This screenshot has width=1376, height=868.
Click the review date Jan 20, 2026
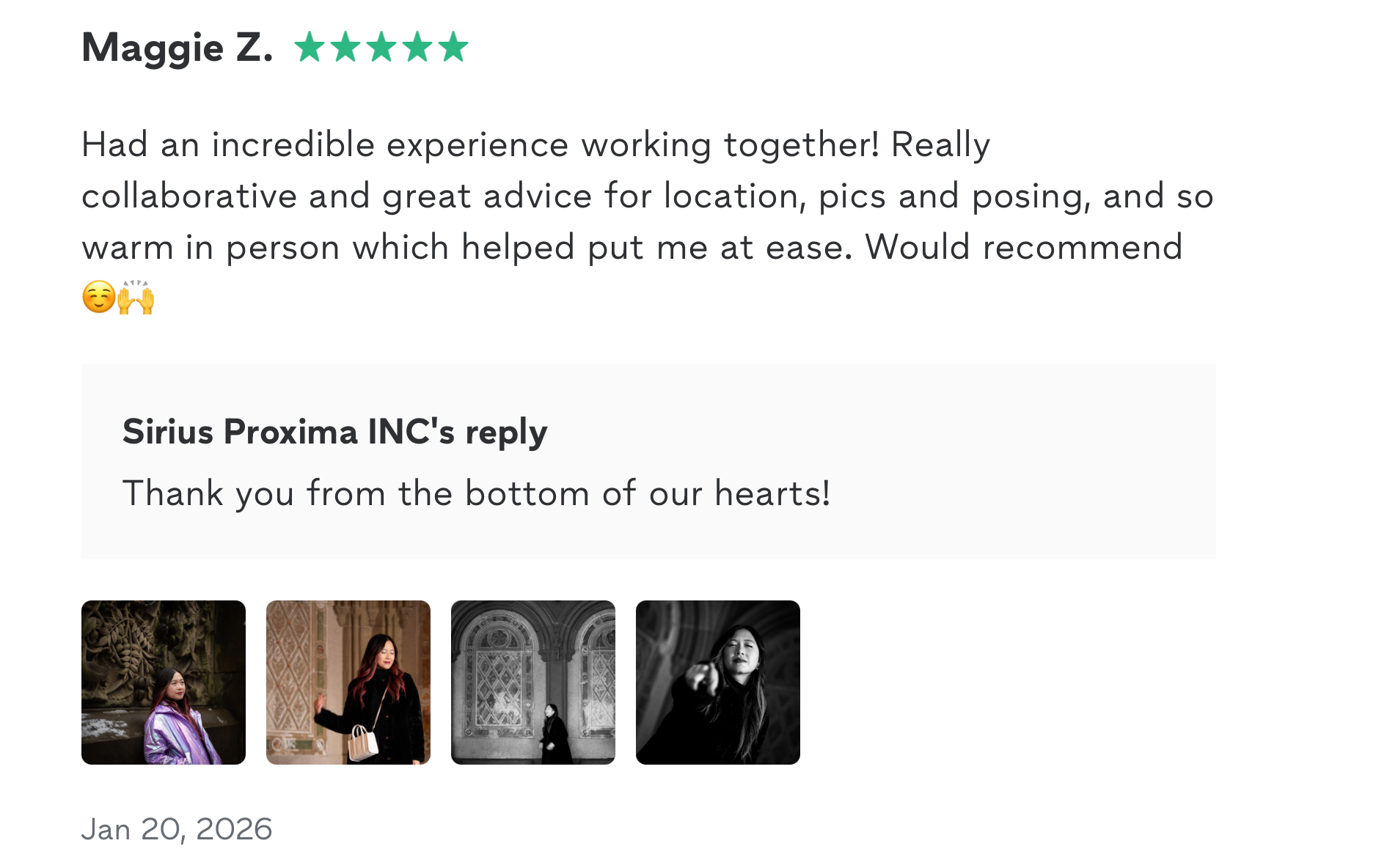point(177,829)
